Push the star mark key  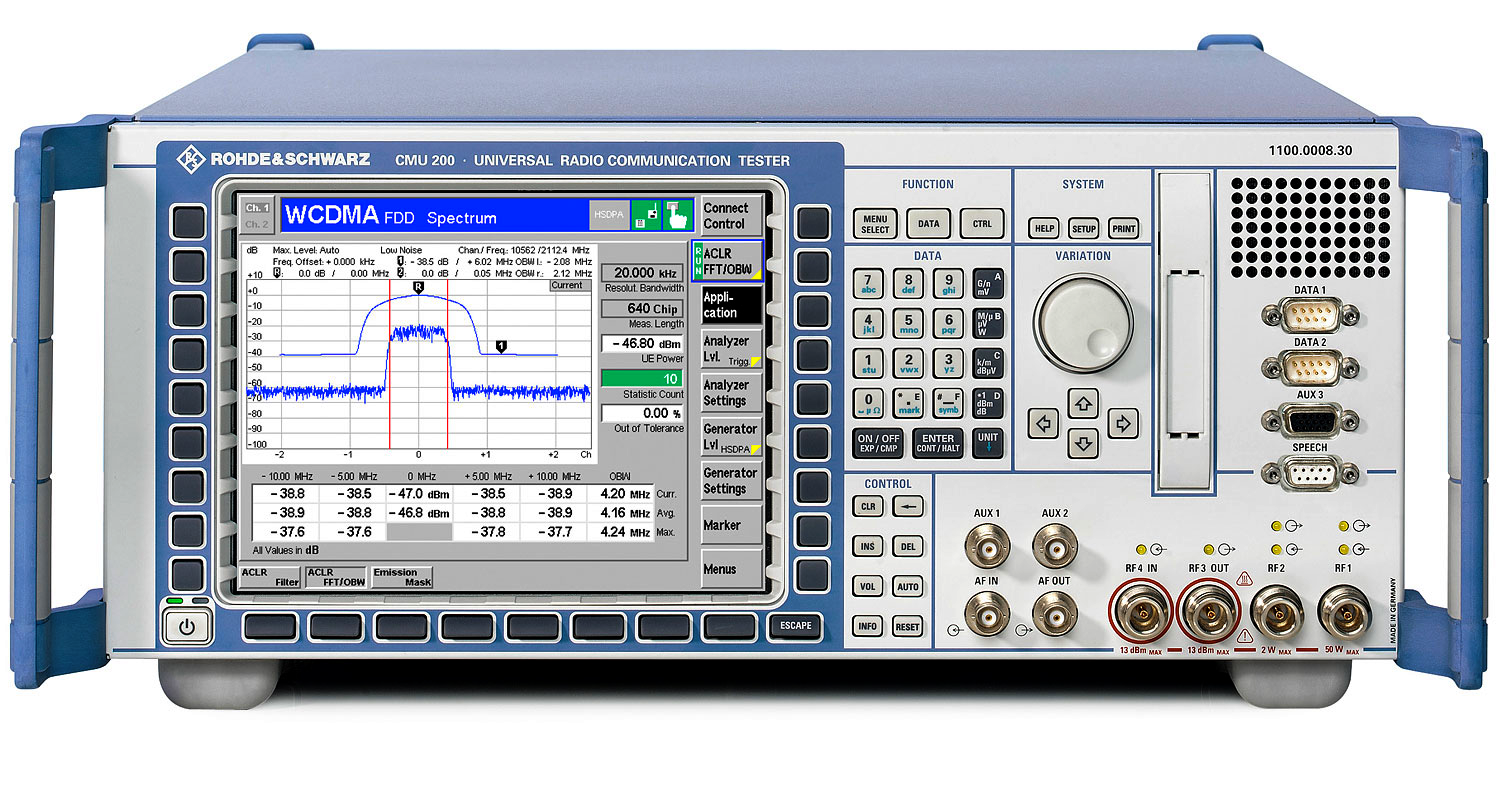click(908, 403)
